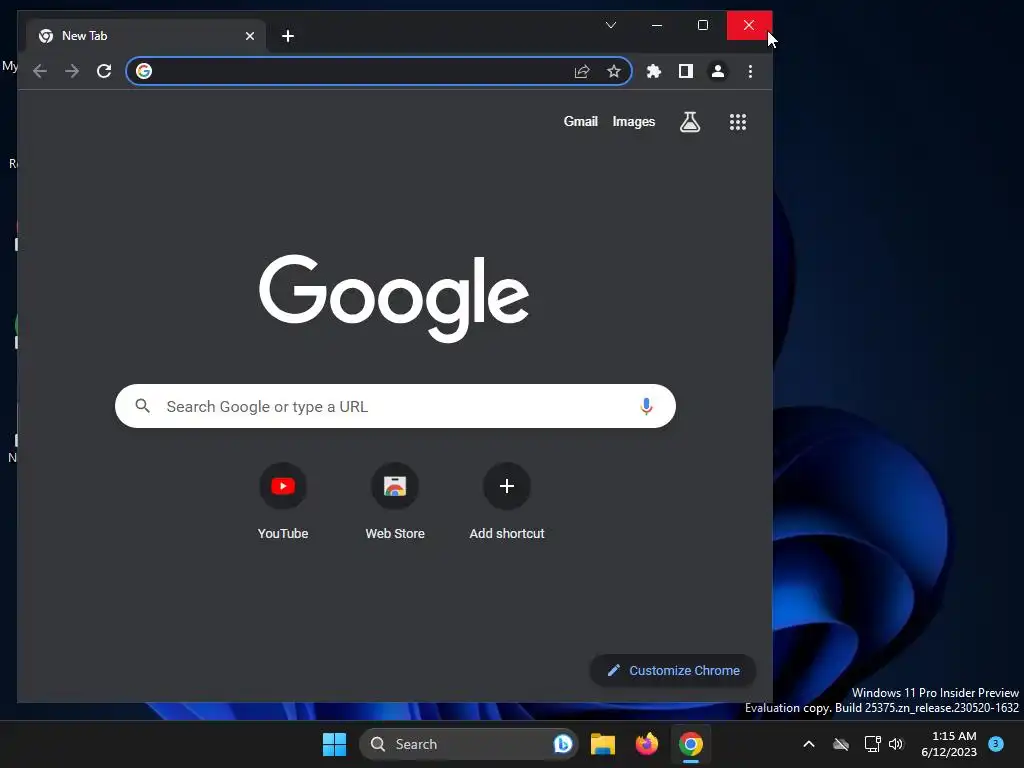Viewport: 1024px width, 768px height.
Task: Click the forward navigation arrow
Action: [x=72, y=71]
